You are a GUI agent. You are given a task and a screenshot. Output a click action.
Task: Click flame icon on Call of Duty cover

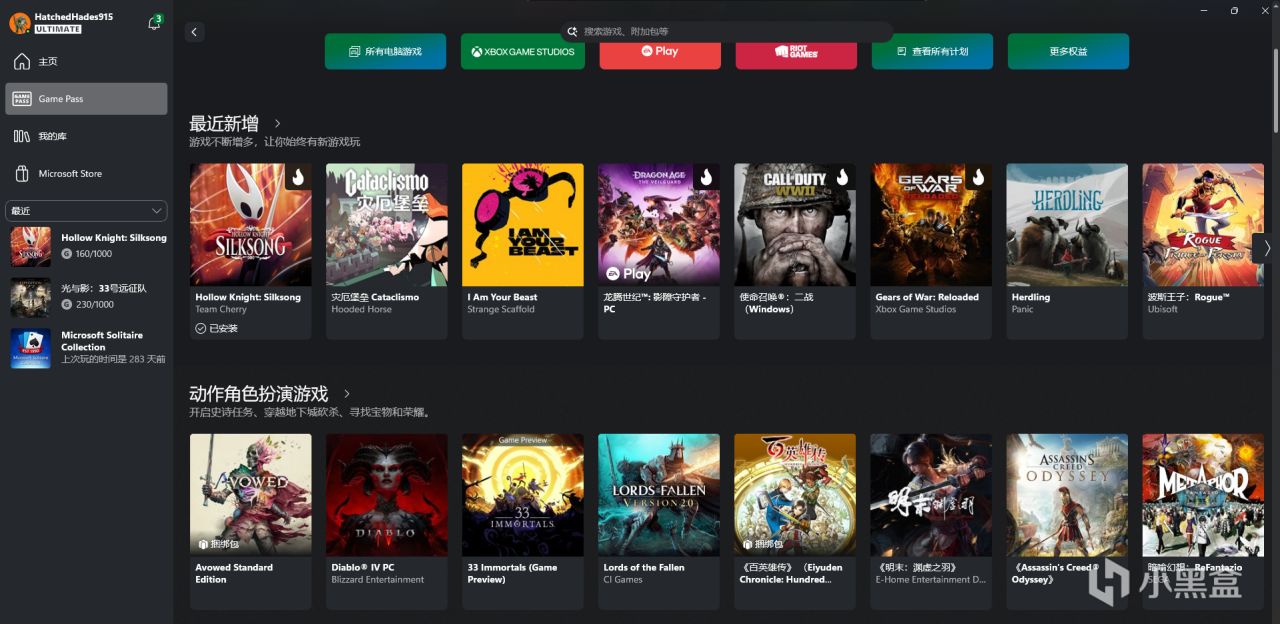click(842, 177)
